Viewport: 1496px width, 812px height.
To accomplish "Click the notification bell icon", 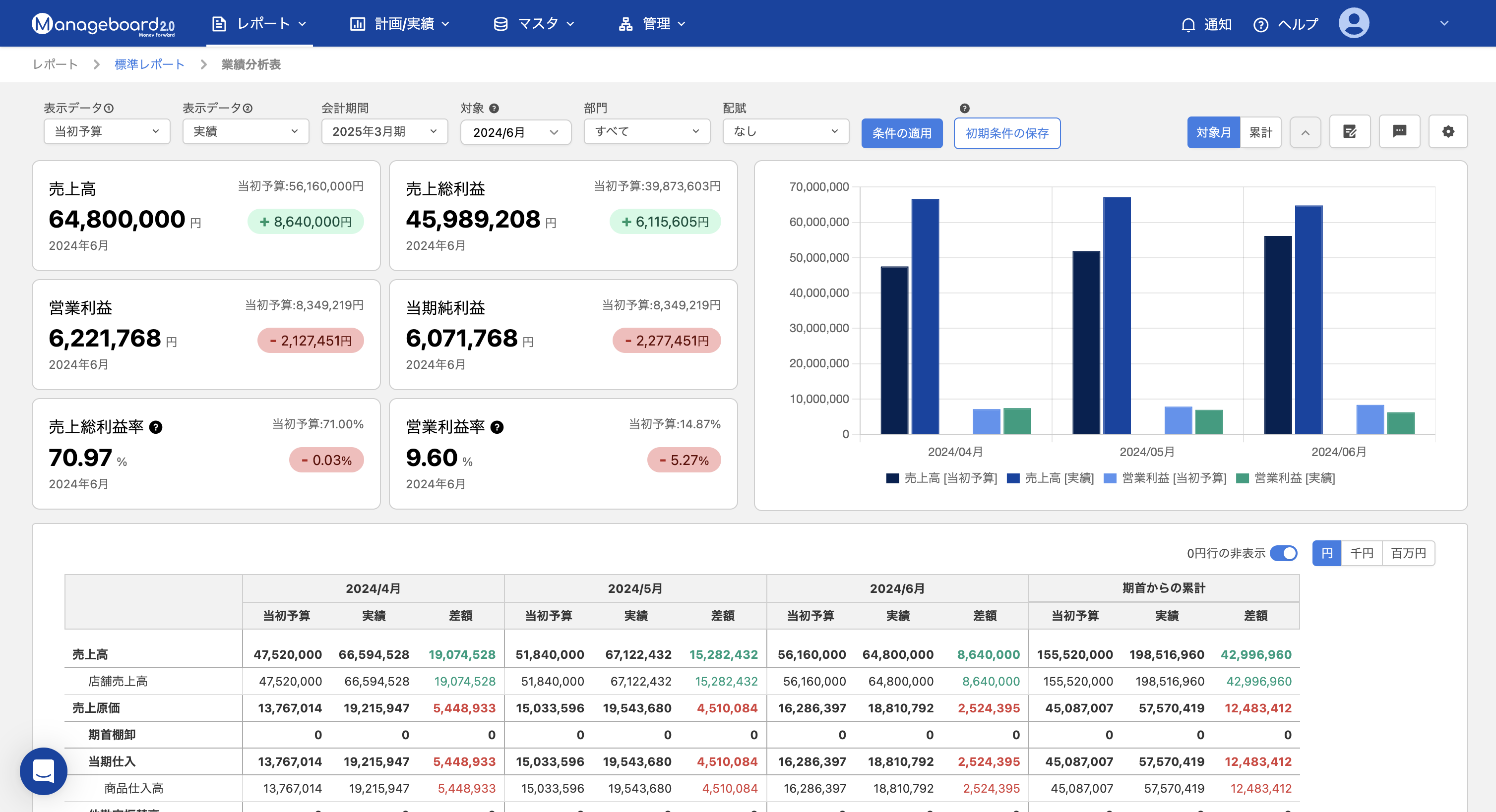I will pos(1188,24).
